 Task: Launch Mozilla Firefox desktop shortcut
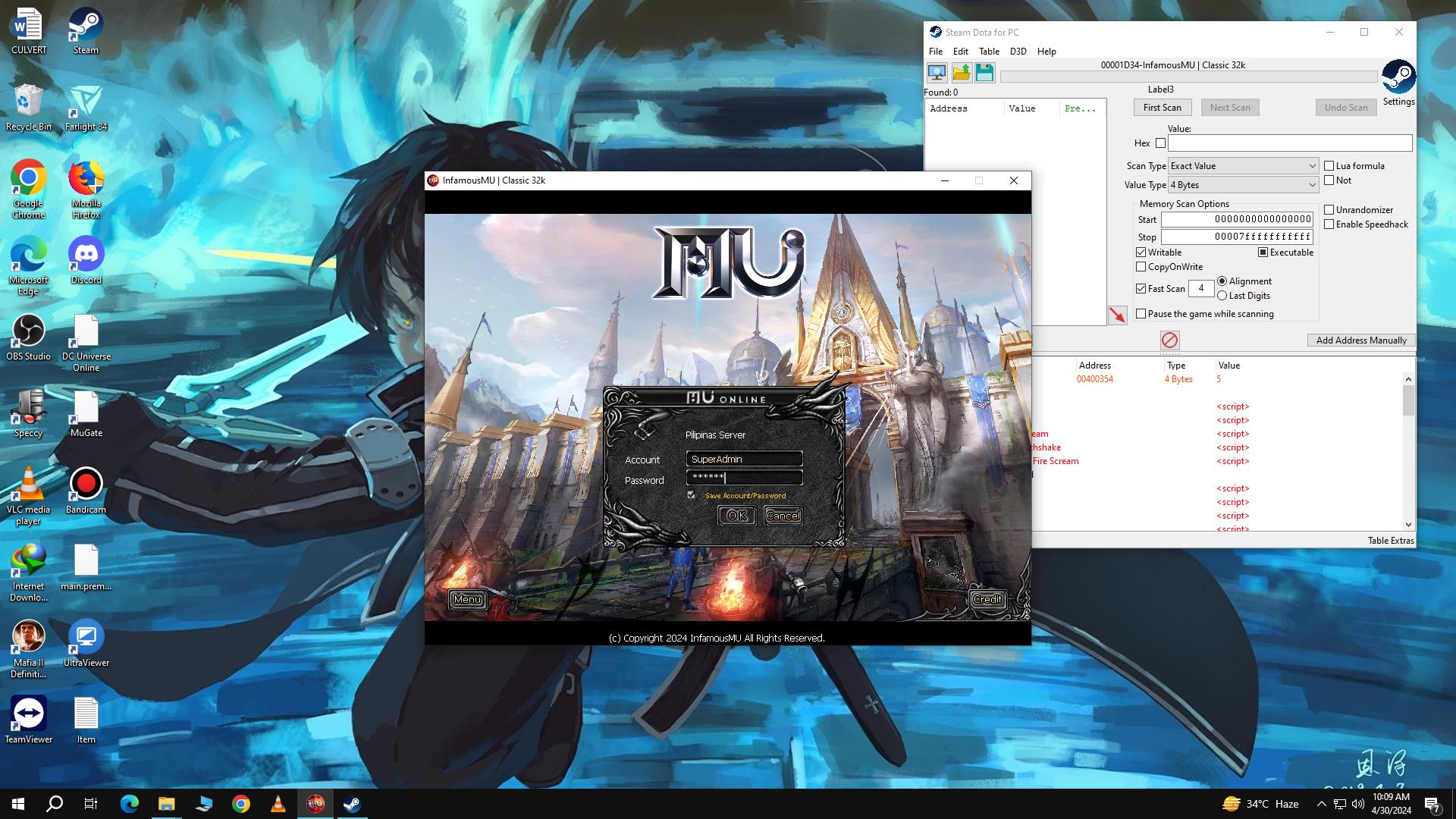86,189
